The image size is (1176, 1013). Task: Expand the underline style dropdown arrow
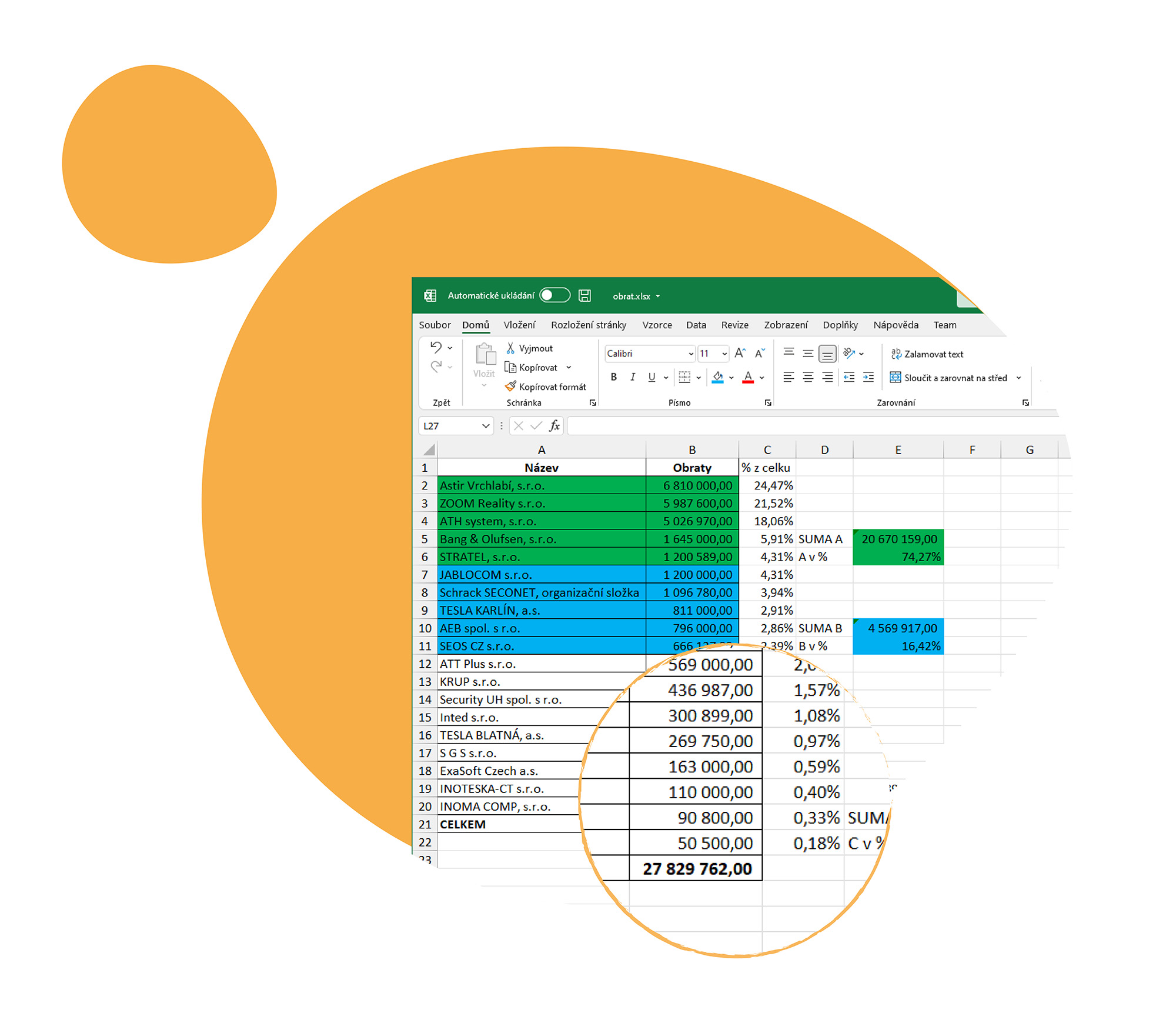point(666,378)
